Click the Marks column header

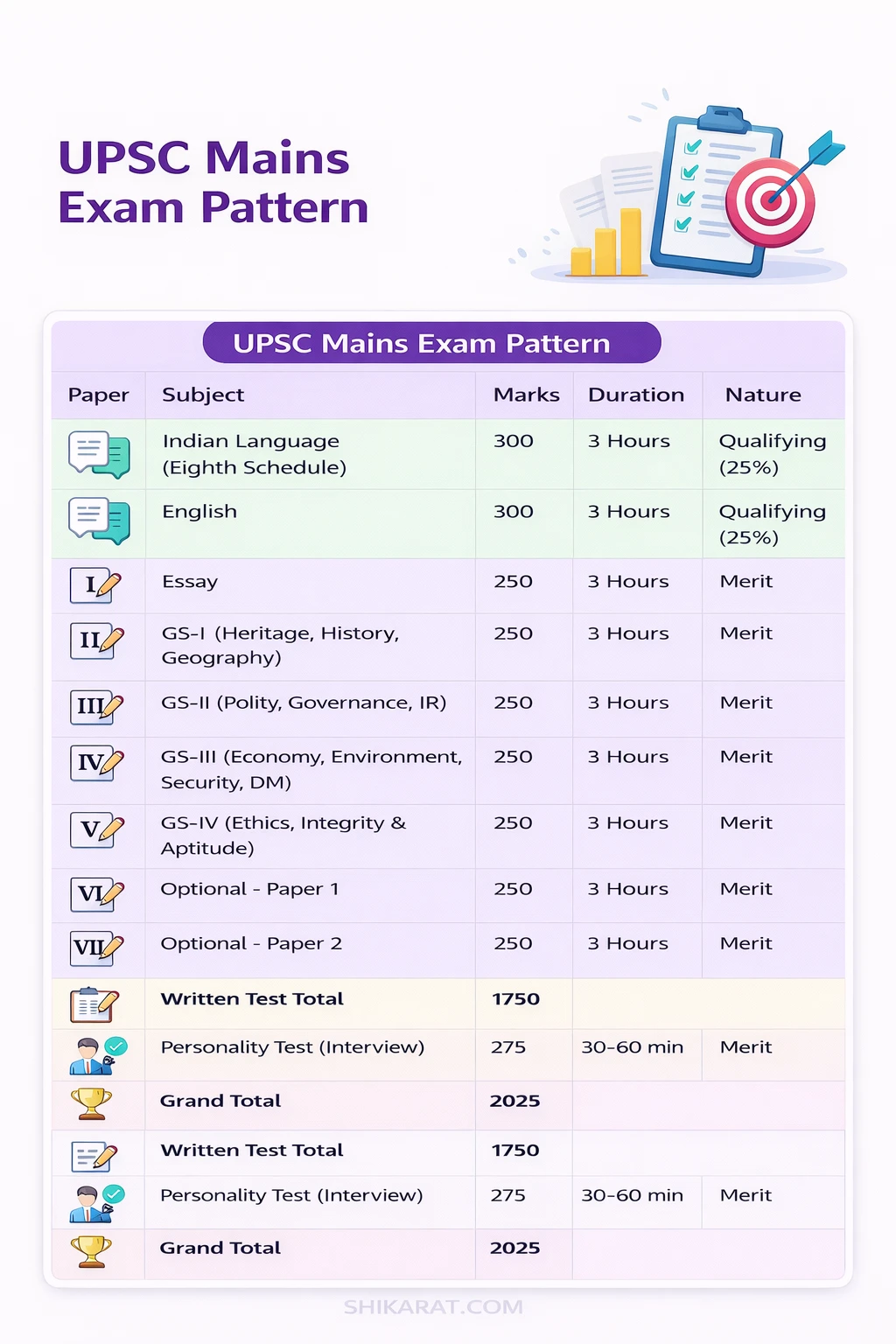(525, 395)
